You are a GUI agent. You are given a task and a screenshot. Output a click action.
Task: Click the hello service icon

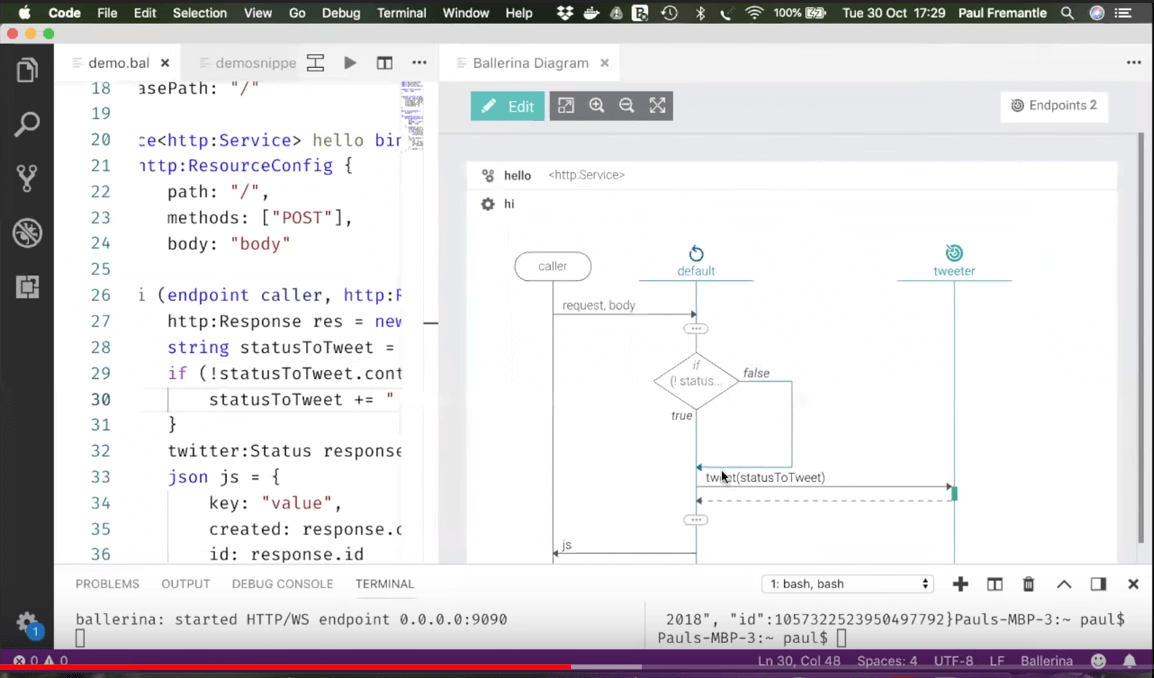coord(487,175)
